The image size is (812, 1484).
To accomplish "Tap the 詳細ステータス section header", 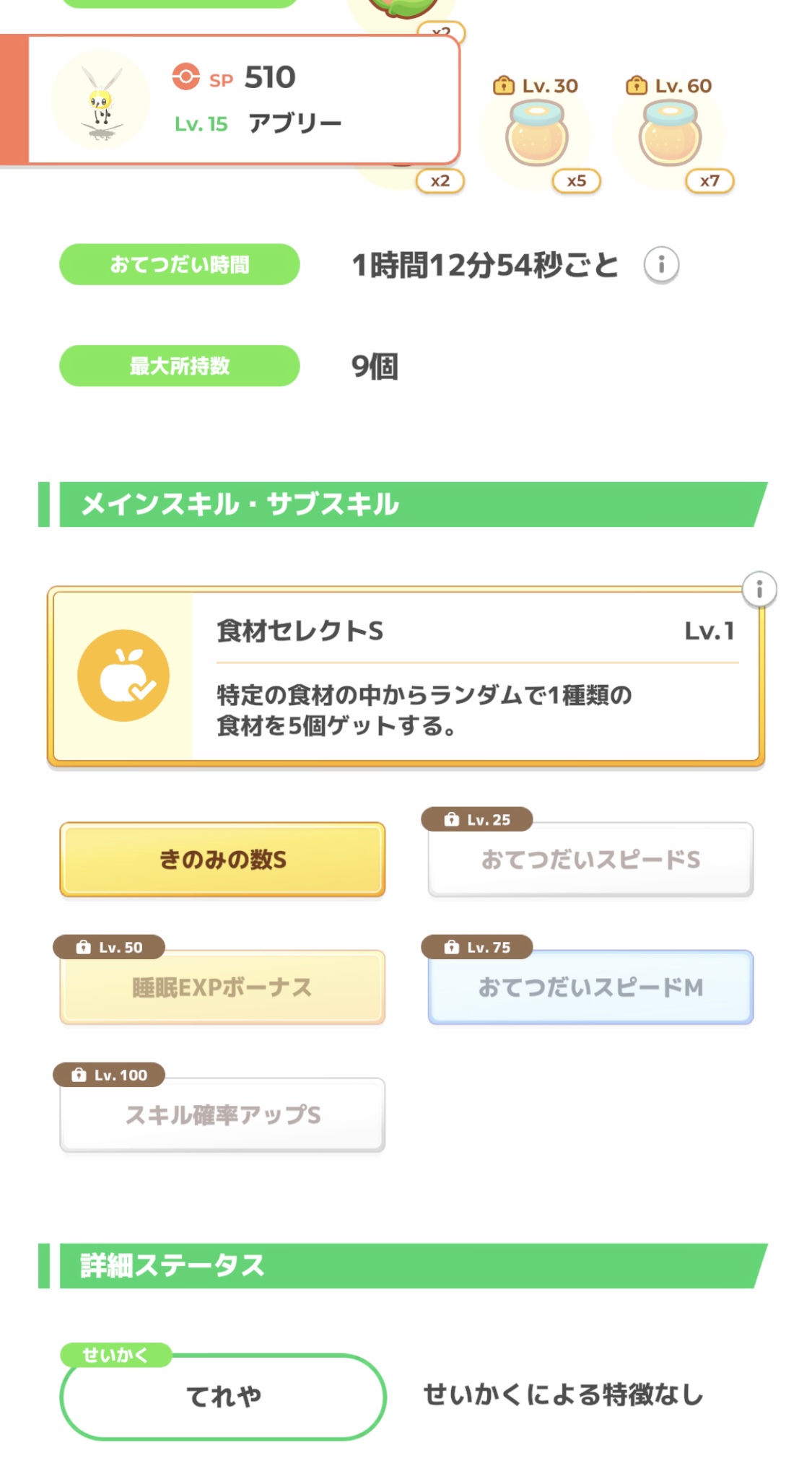I will pyautogui.click(x=404, y=1265).
